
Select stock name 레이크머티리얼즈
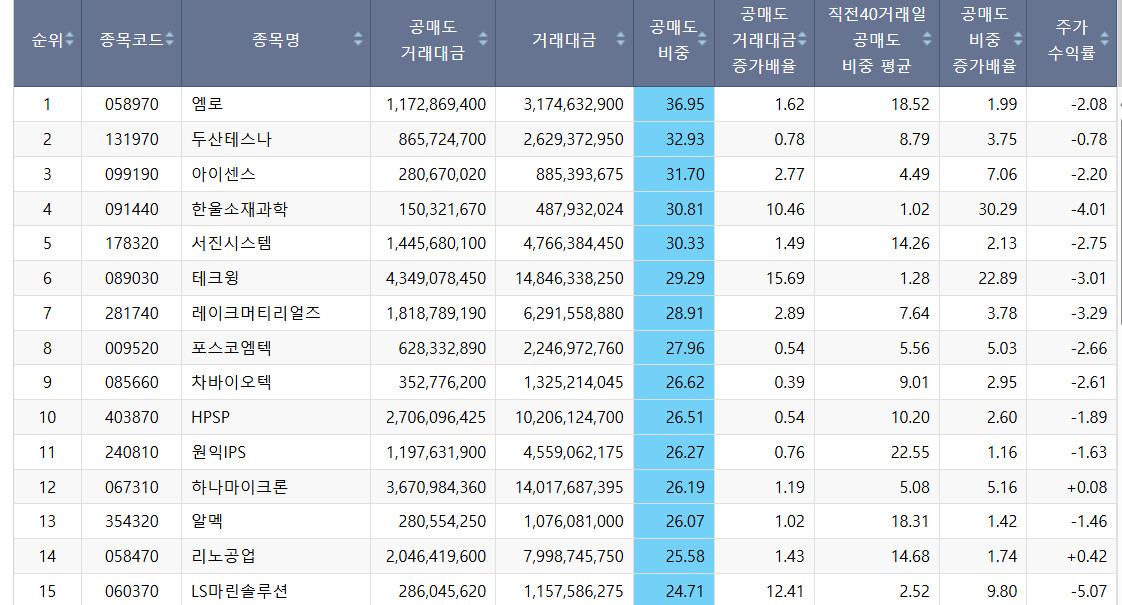tap(255, 314)
